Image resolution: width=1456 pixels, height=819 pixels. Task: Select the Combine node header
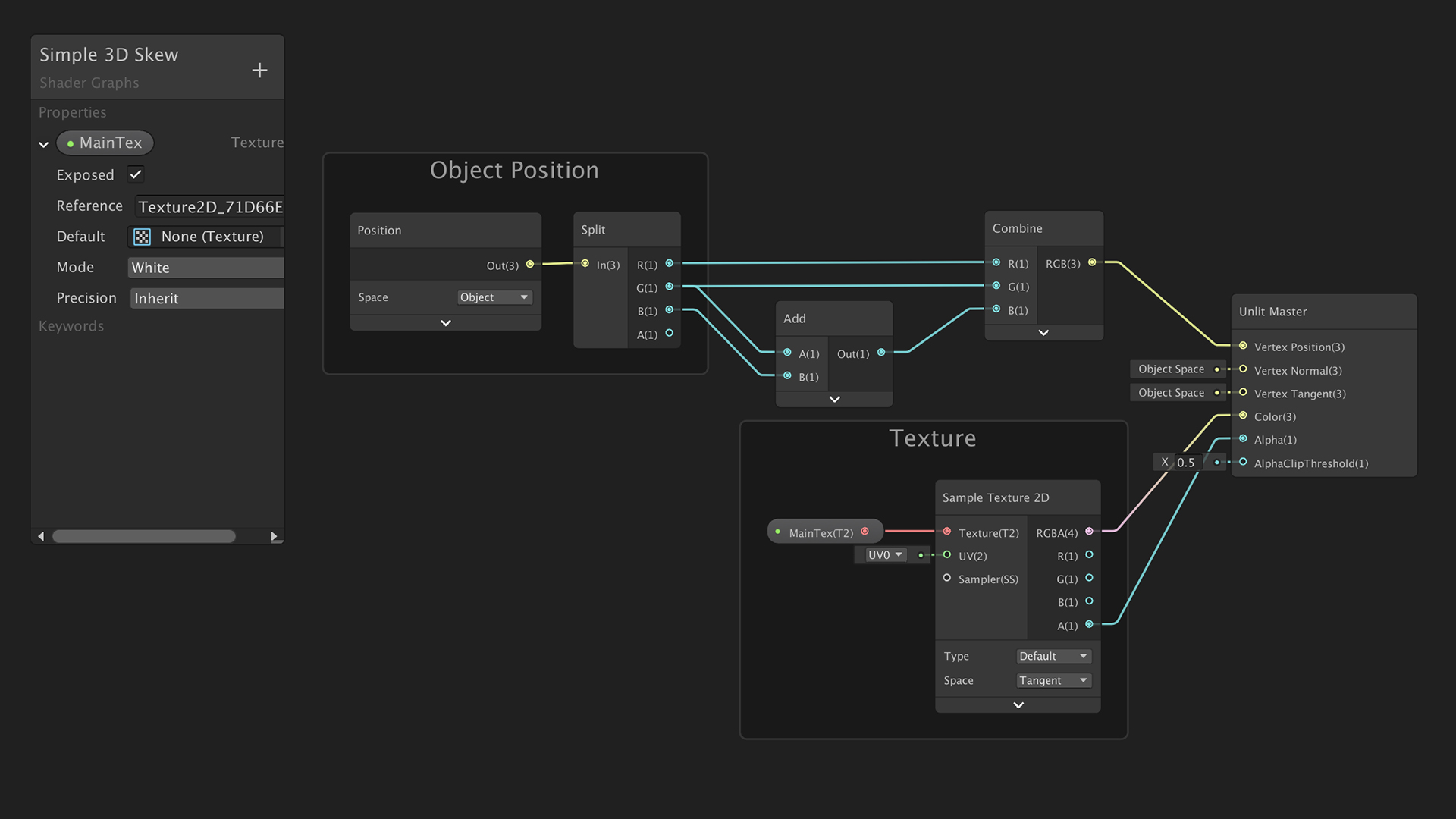(x=1044, y=228)
